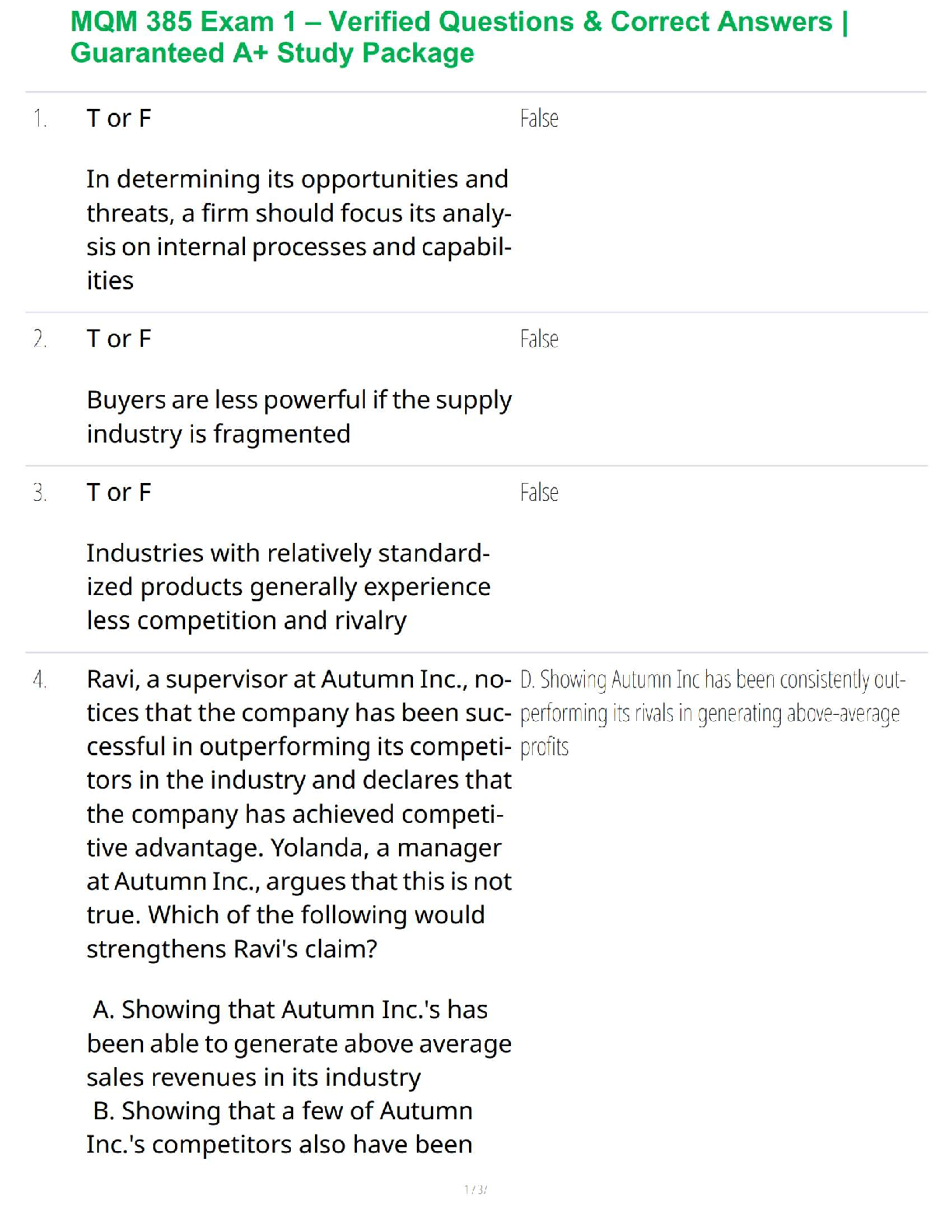Click the question number 4 label
This screenshot has width=952, height=1232.
point(40,680)
